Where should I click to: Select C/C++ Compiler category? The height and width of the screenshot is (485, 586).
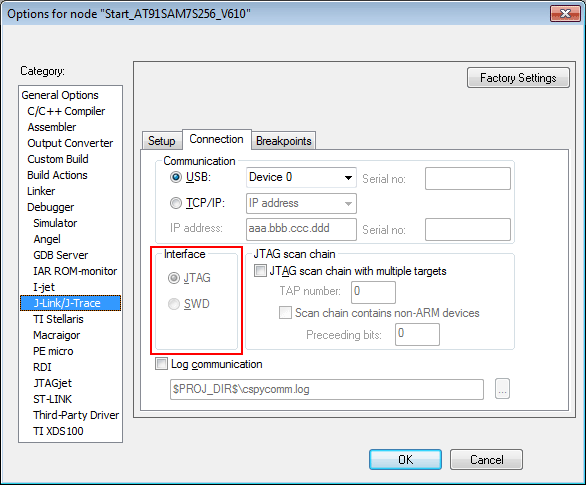coord(66,111)
